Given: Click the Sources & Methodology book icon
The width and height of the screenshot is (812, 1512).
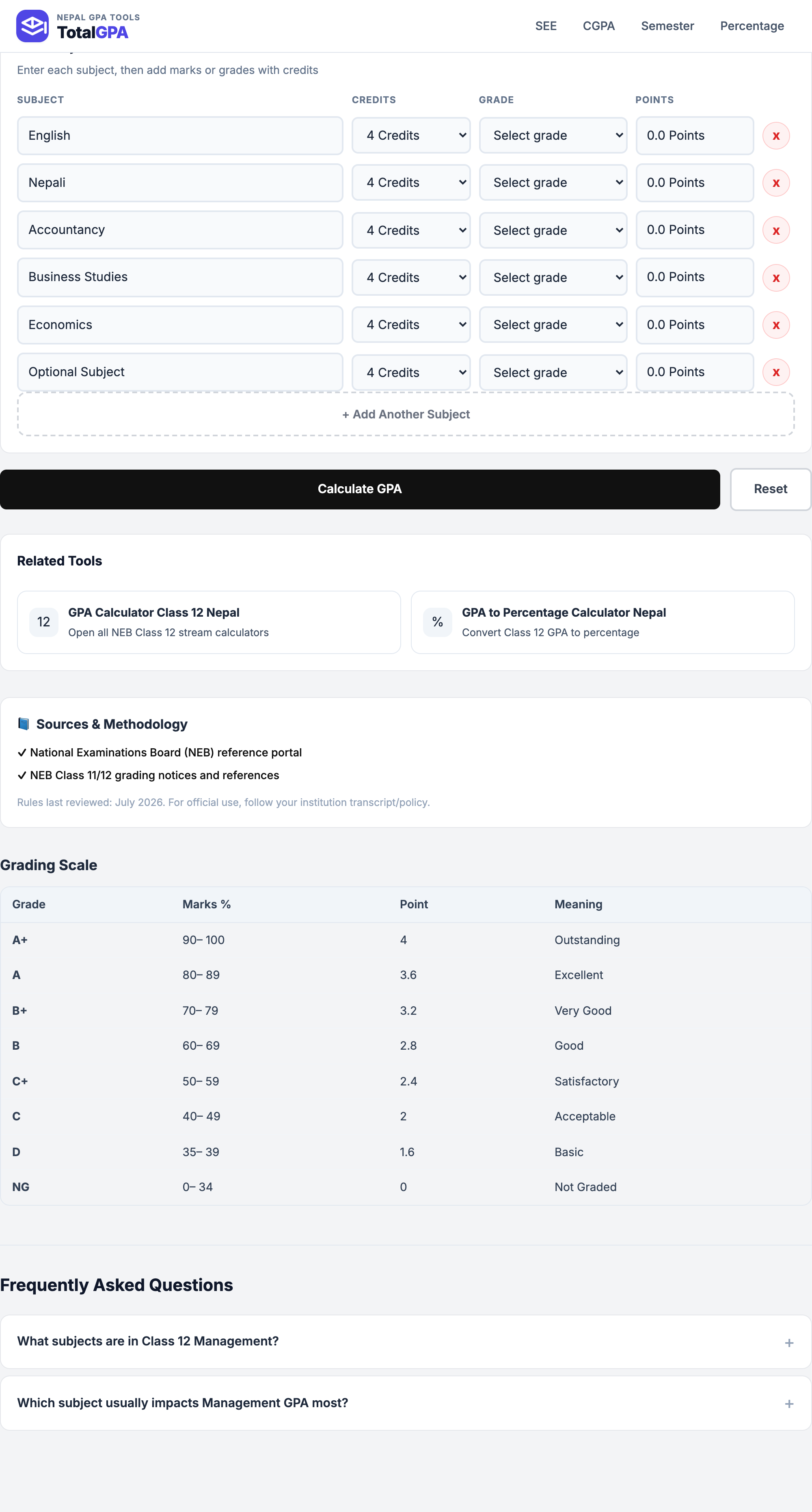Looking at the screenshot, I should [x=24, y=724].
